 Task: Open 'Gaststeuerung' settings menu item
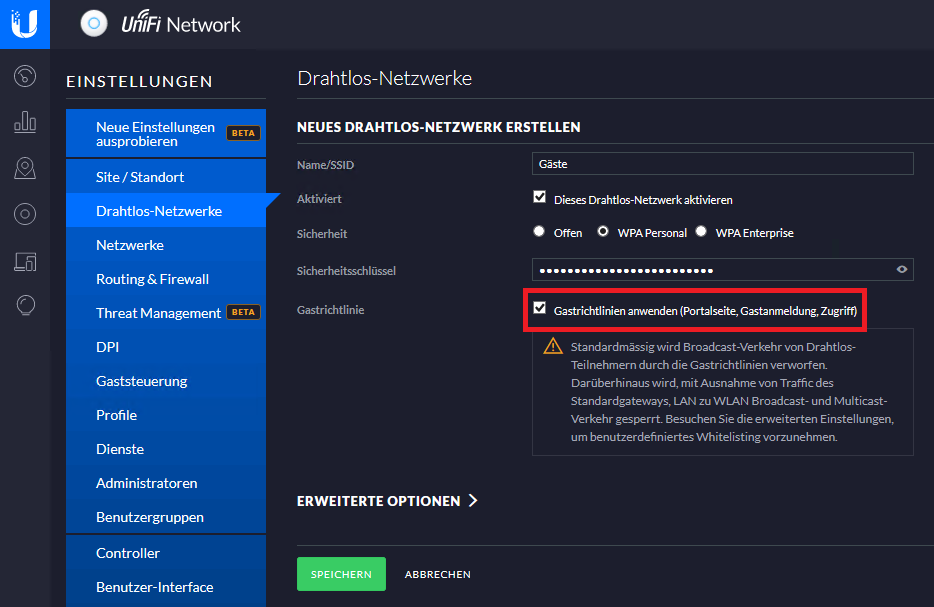pyautogui.click(x=141, y=381)
